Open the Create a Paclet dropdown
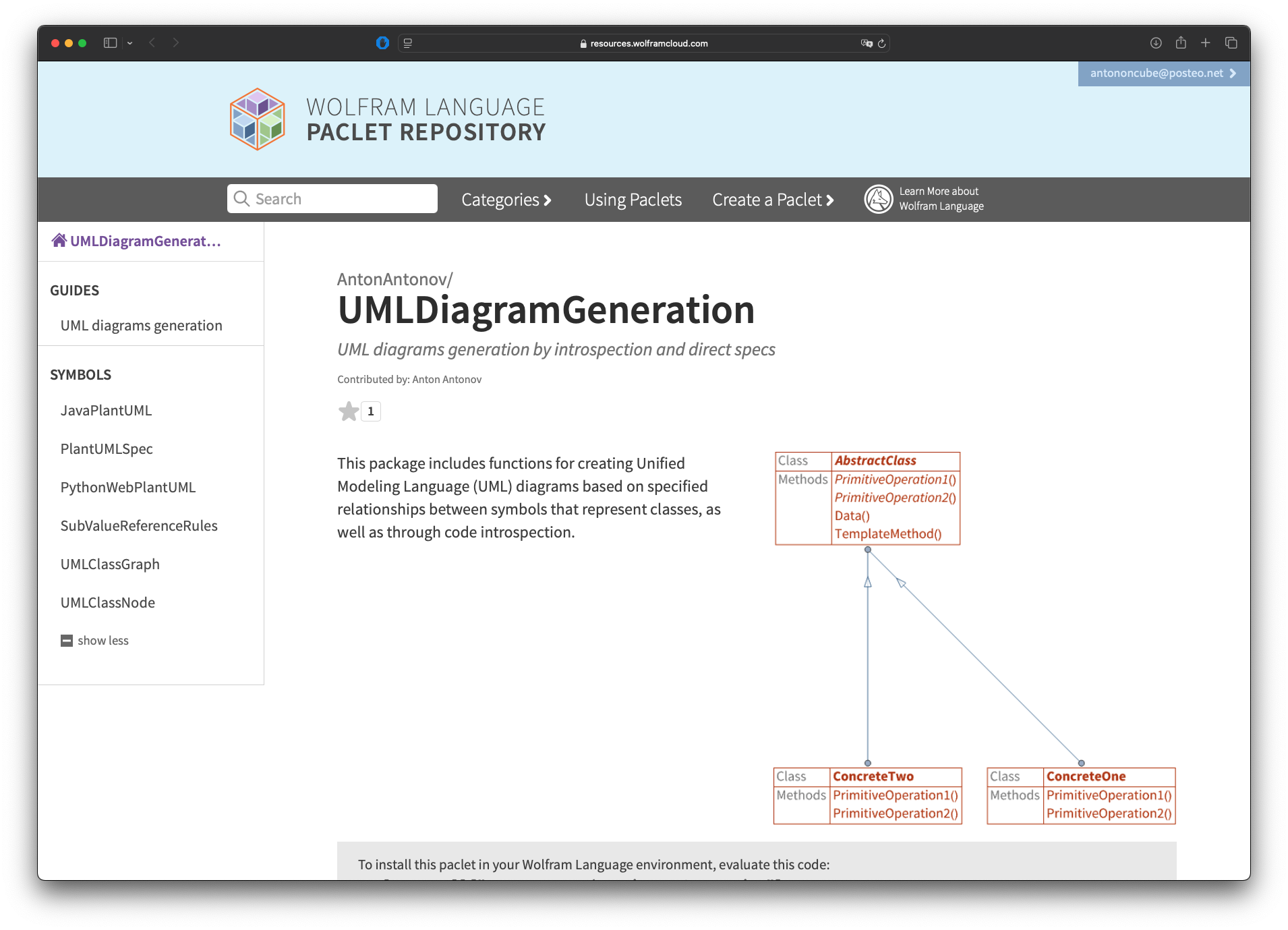The width and height of the screenshot is (1288, 930). point(773,200)
